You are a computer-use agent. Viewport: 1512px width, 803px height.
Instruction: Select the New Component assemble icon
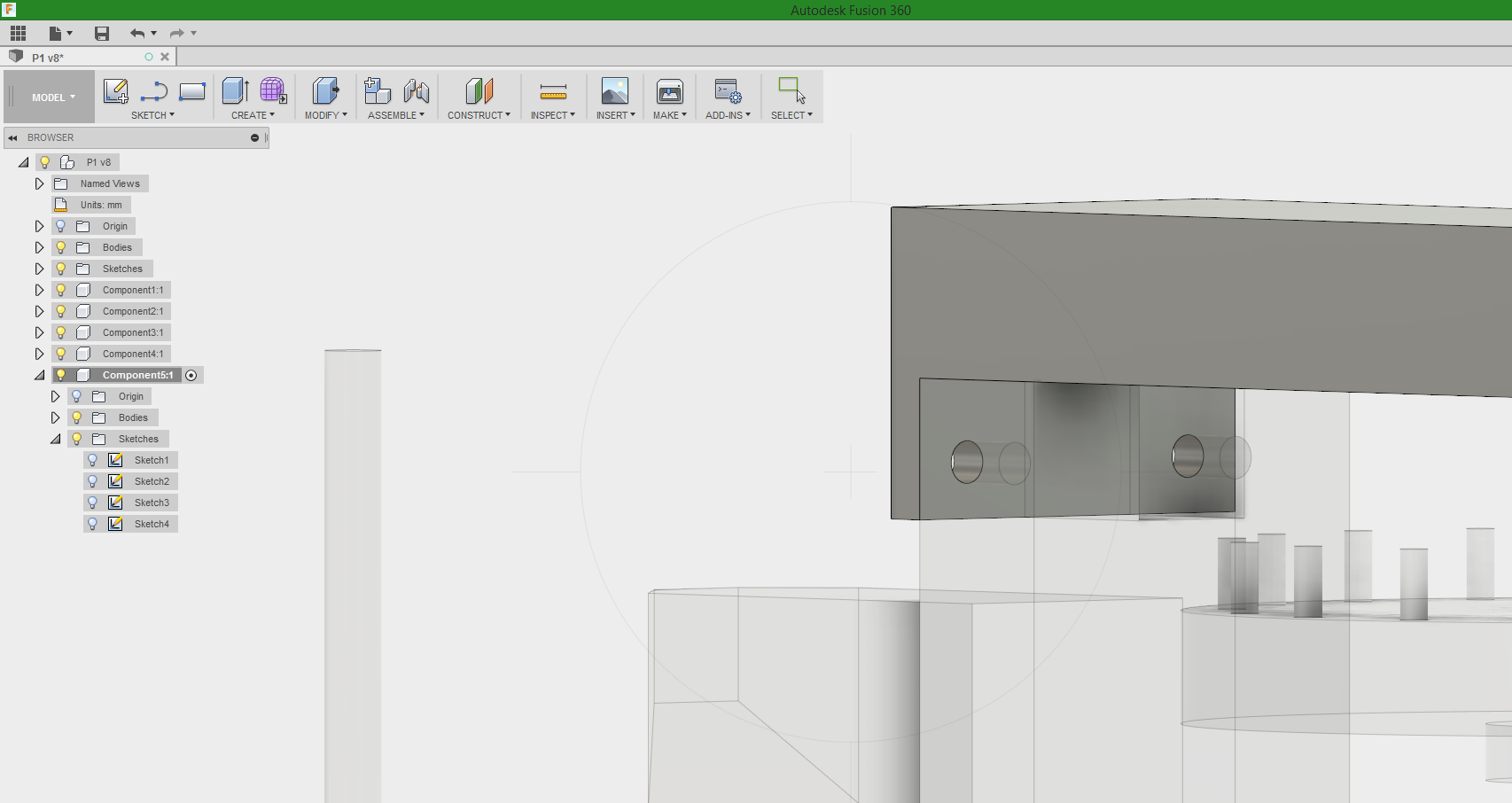coord(378,90)
